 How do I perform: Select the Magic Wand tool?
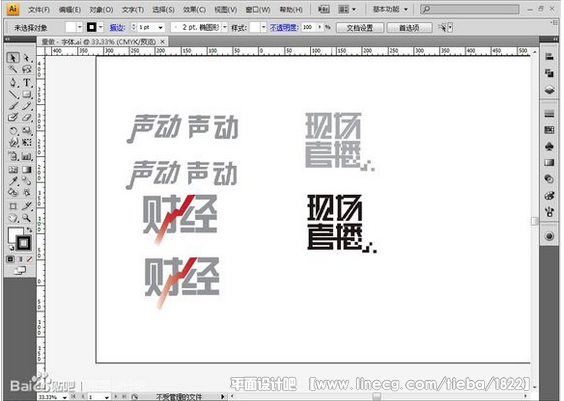click(13, 69)
